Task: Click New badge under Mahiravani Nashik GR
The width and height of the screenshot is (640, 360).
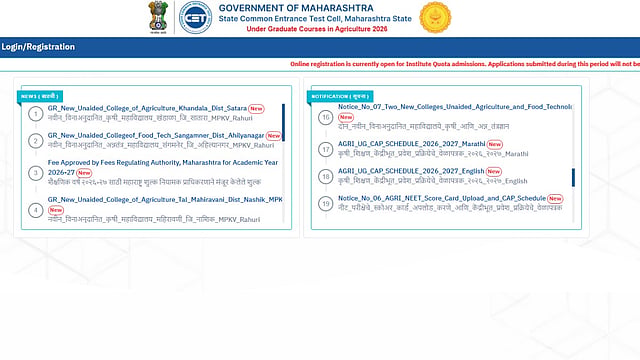Action: 56,210
